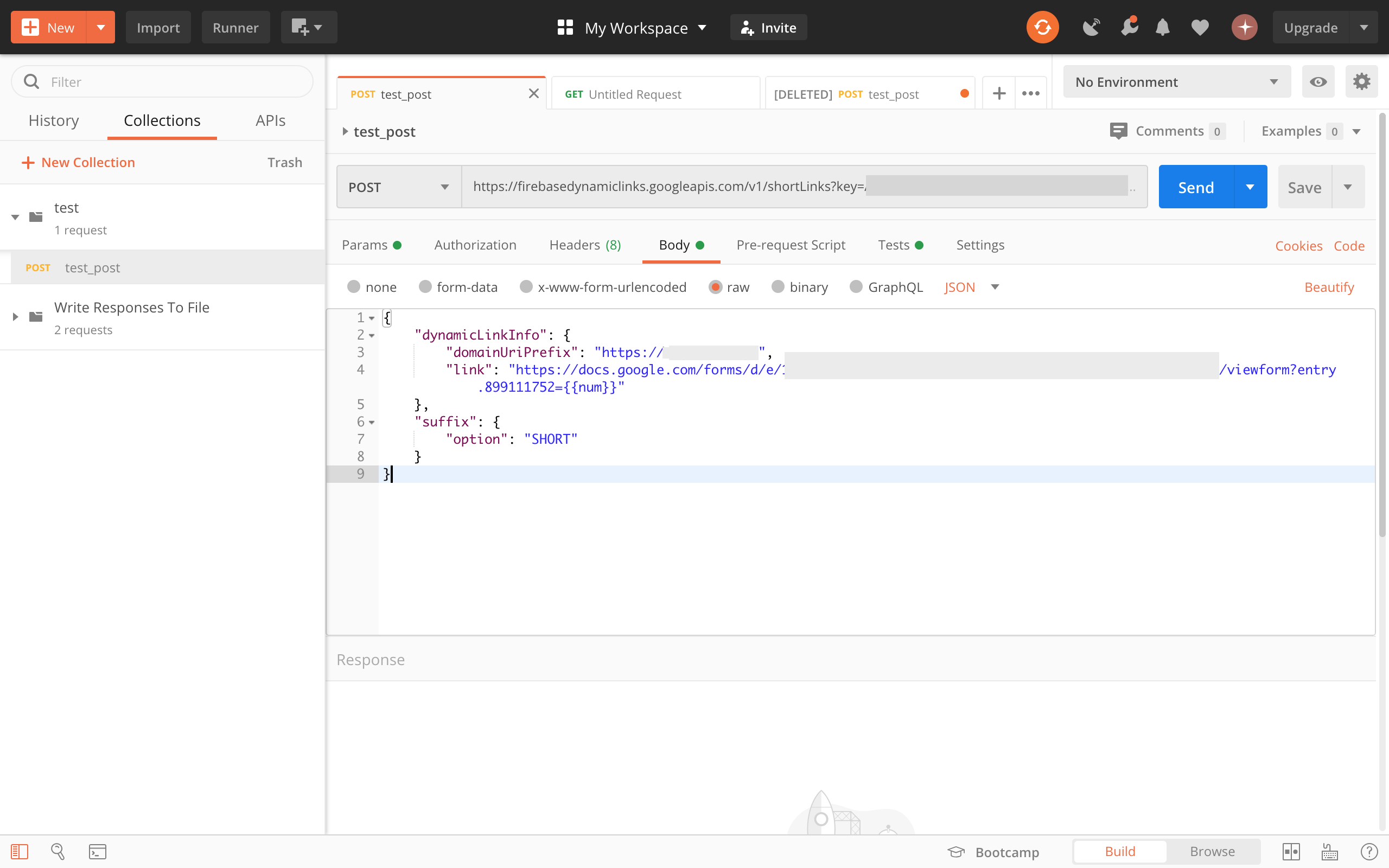Open the satellite interceptor capture icon
This screenshot has height=868, width=1389.
click(1091, 27)
